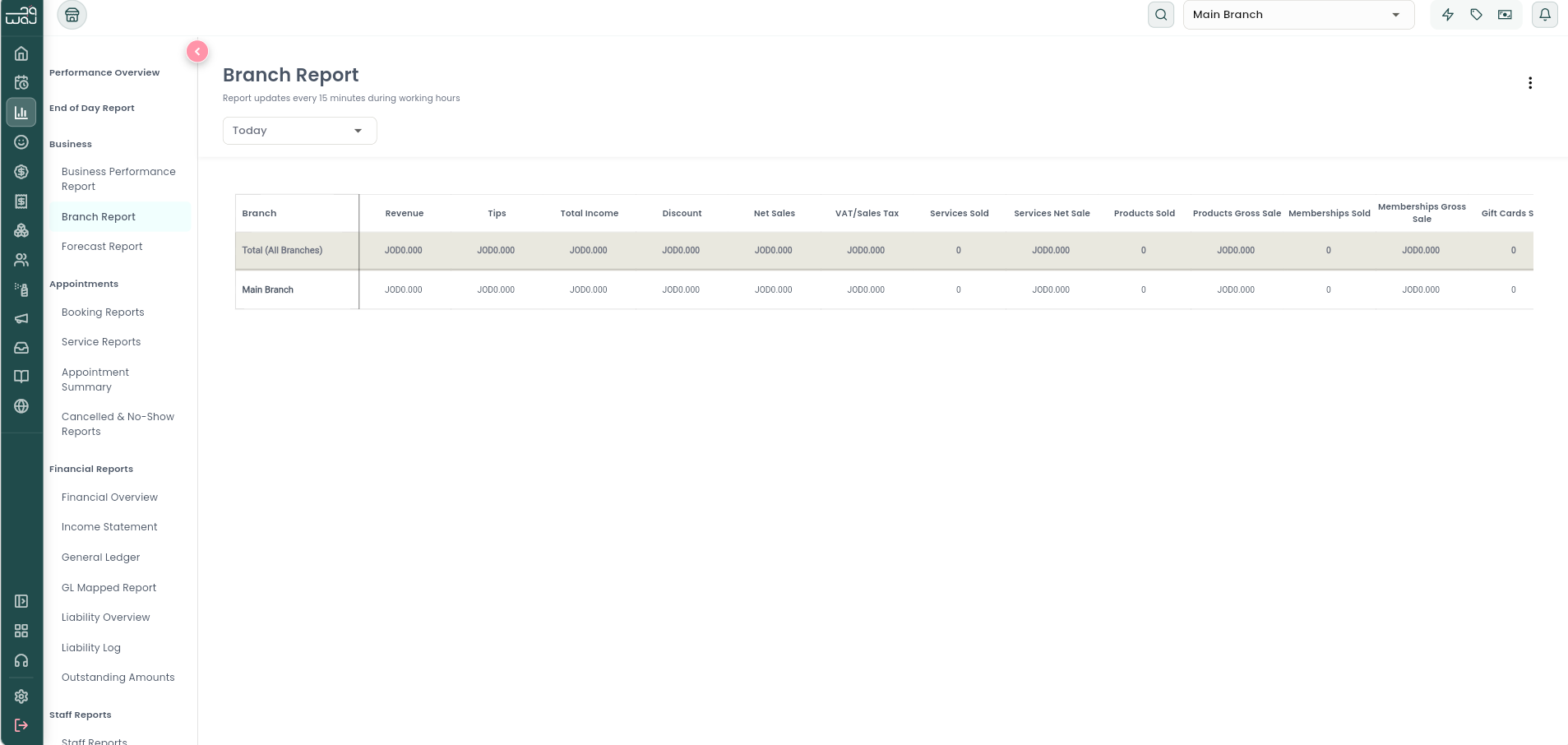Screen dimensions: 1568x745
Task: Open the globe icon in sidebar
Action: tap(21, 406)
